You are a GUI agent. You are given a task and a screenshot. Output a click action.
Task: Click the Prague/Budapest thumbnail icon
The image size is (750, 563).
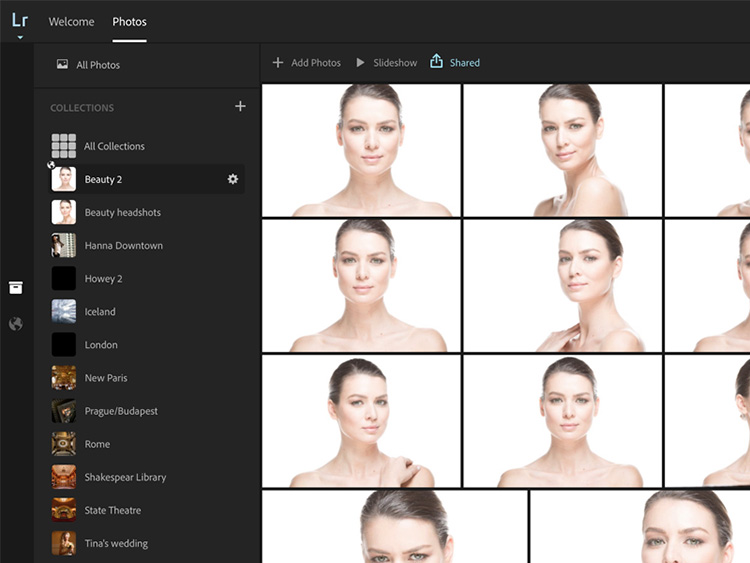(64, 411)
